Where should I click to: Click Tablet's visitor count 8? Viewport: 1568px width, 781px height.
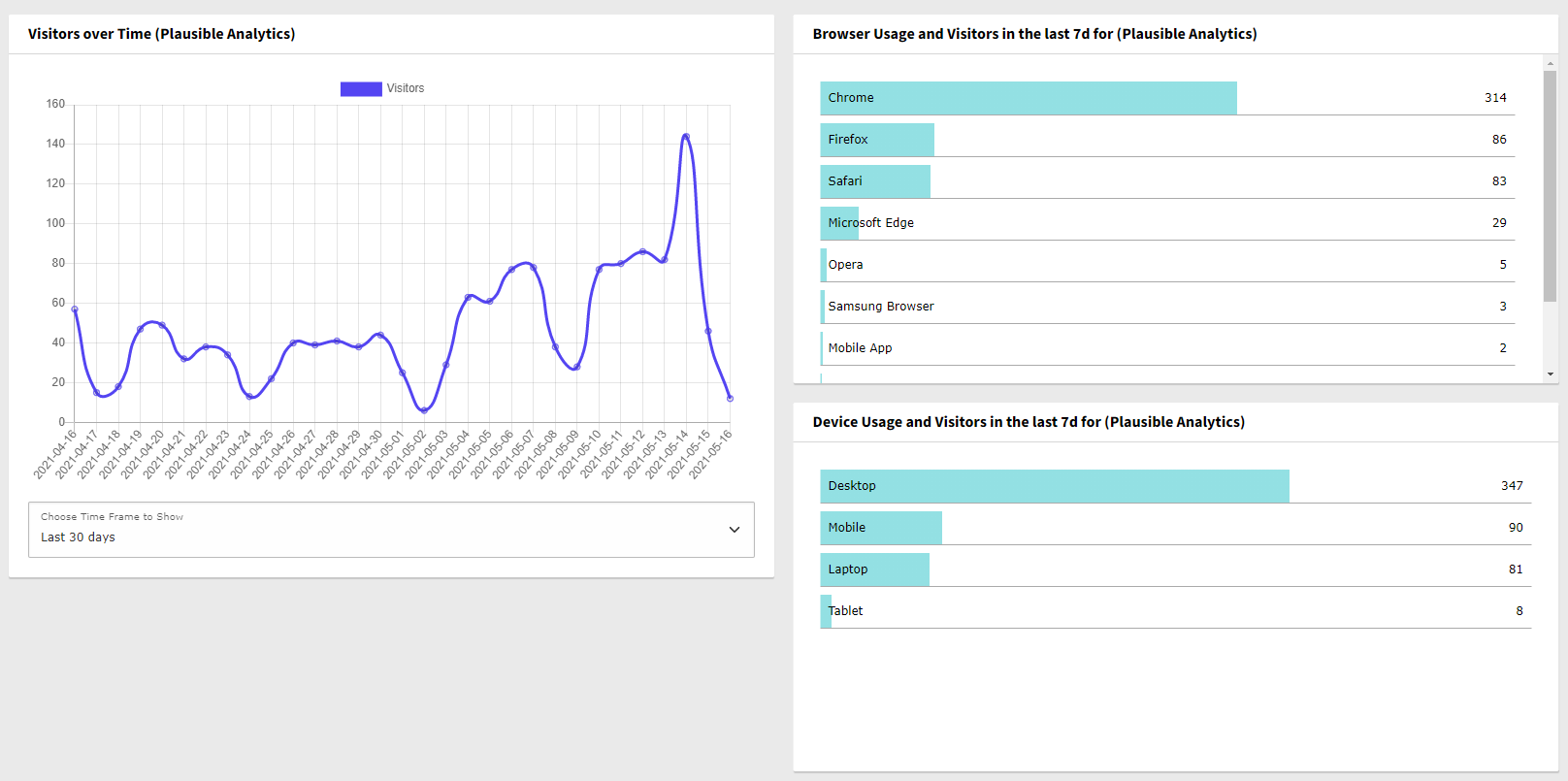1519,611
